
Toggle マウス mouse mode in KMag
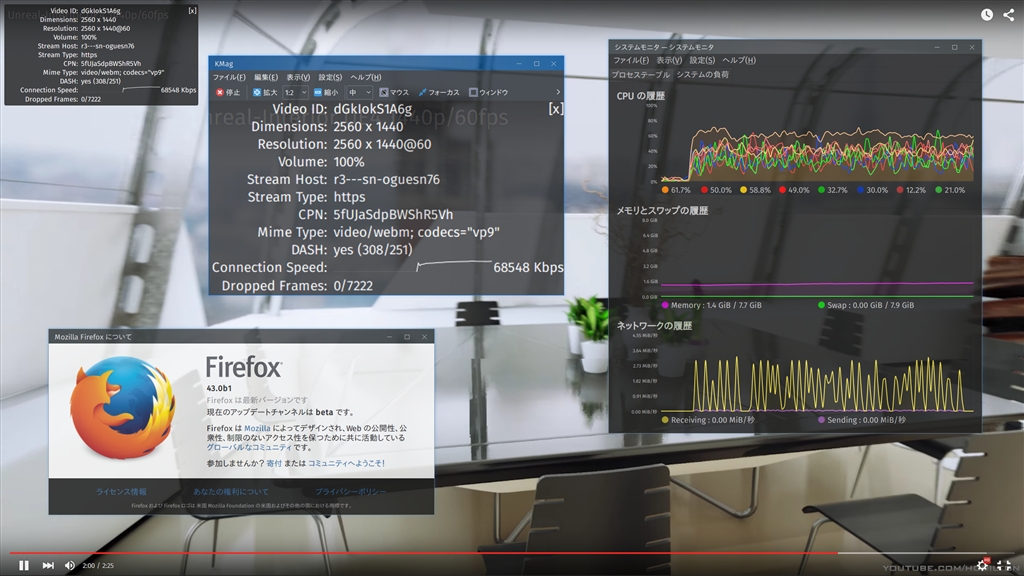(394, 93)
